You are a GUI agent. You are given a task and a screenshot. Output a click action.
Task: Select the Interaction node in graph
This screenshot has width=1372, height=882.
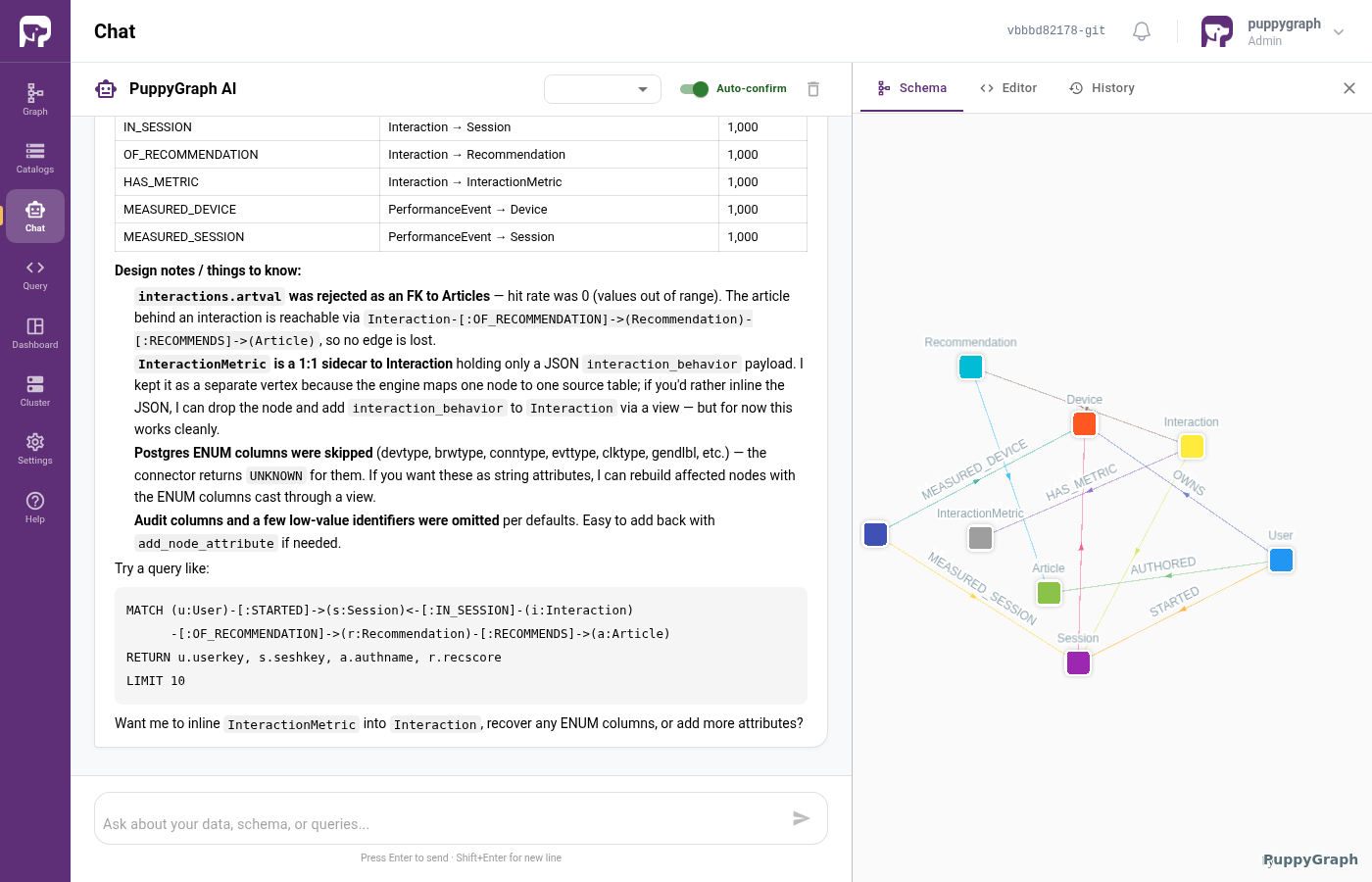pyautogui.click(x=1193, y=447)
